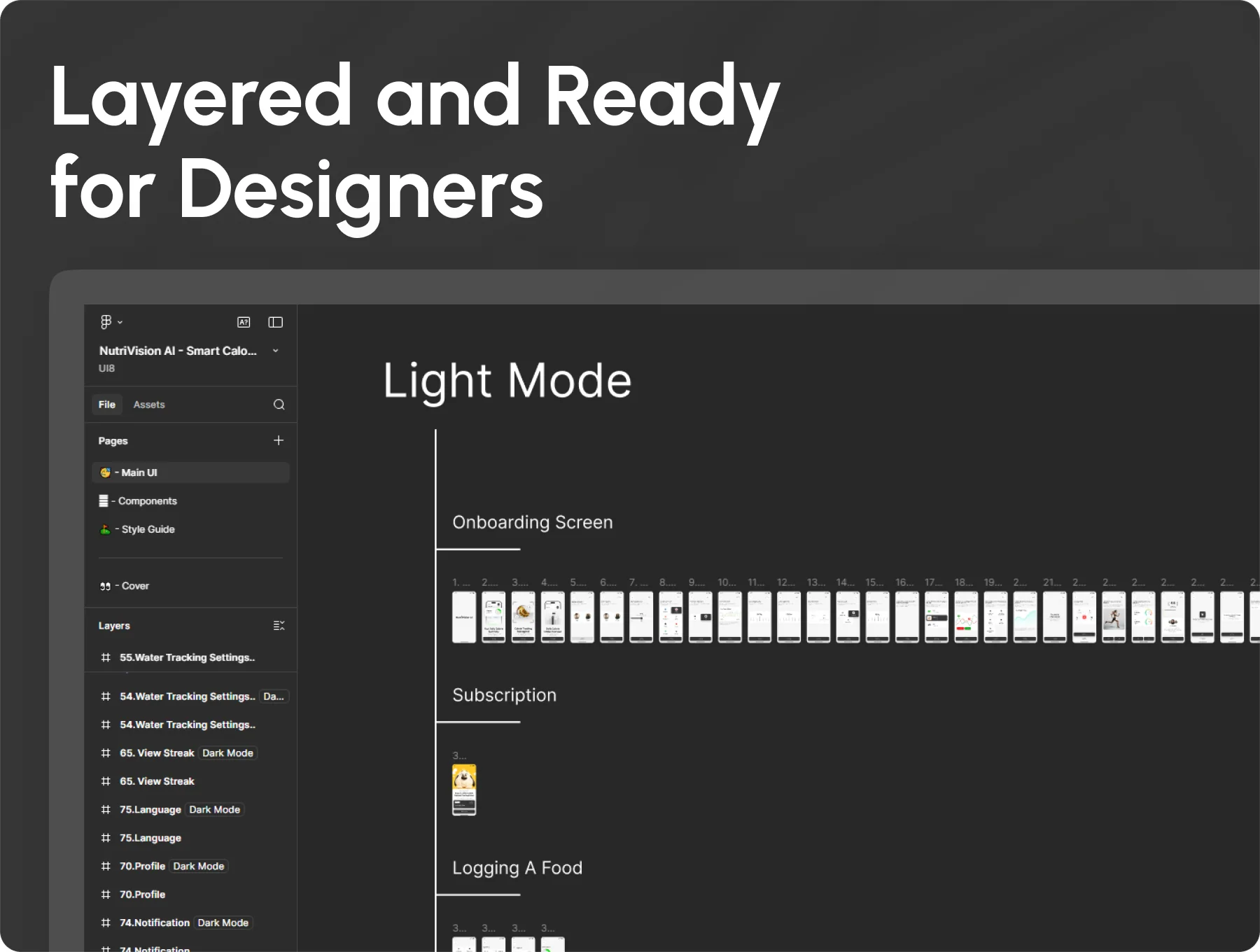Screen dimensions: 1260x952
Task: Toggle the sidebar panel layout icon
Action: 276,322
